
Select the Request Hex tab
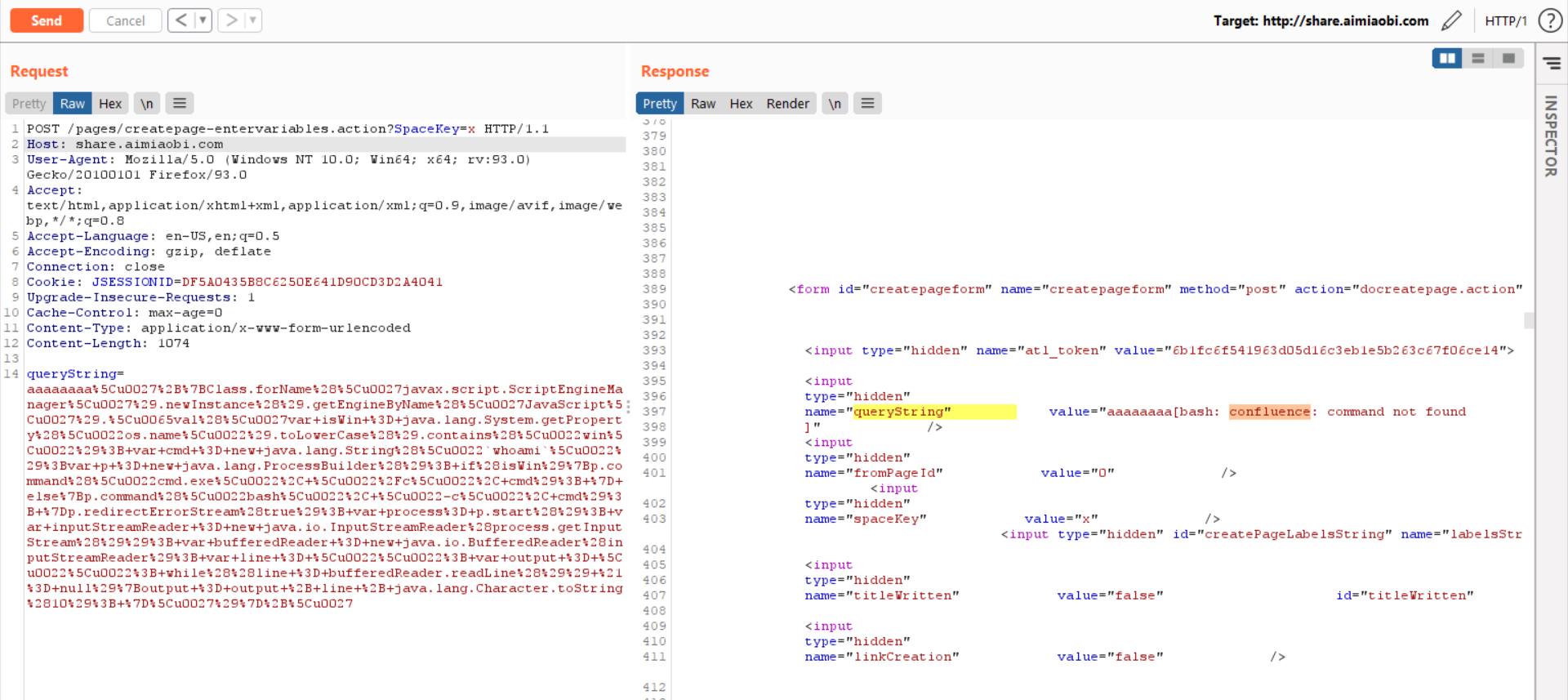[x=110, y=104]
